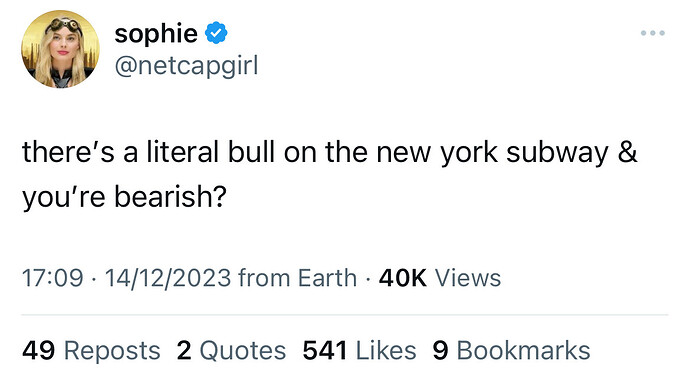Click the "from Earth" location text
Viewport: 690px width, 380px height.
point(297,278)
